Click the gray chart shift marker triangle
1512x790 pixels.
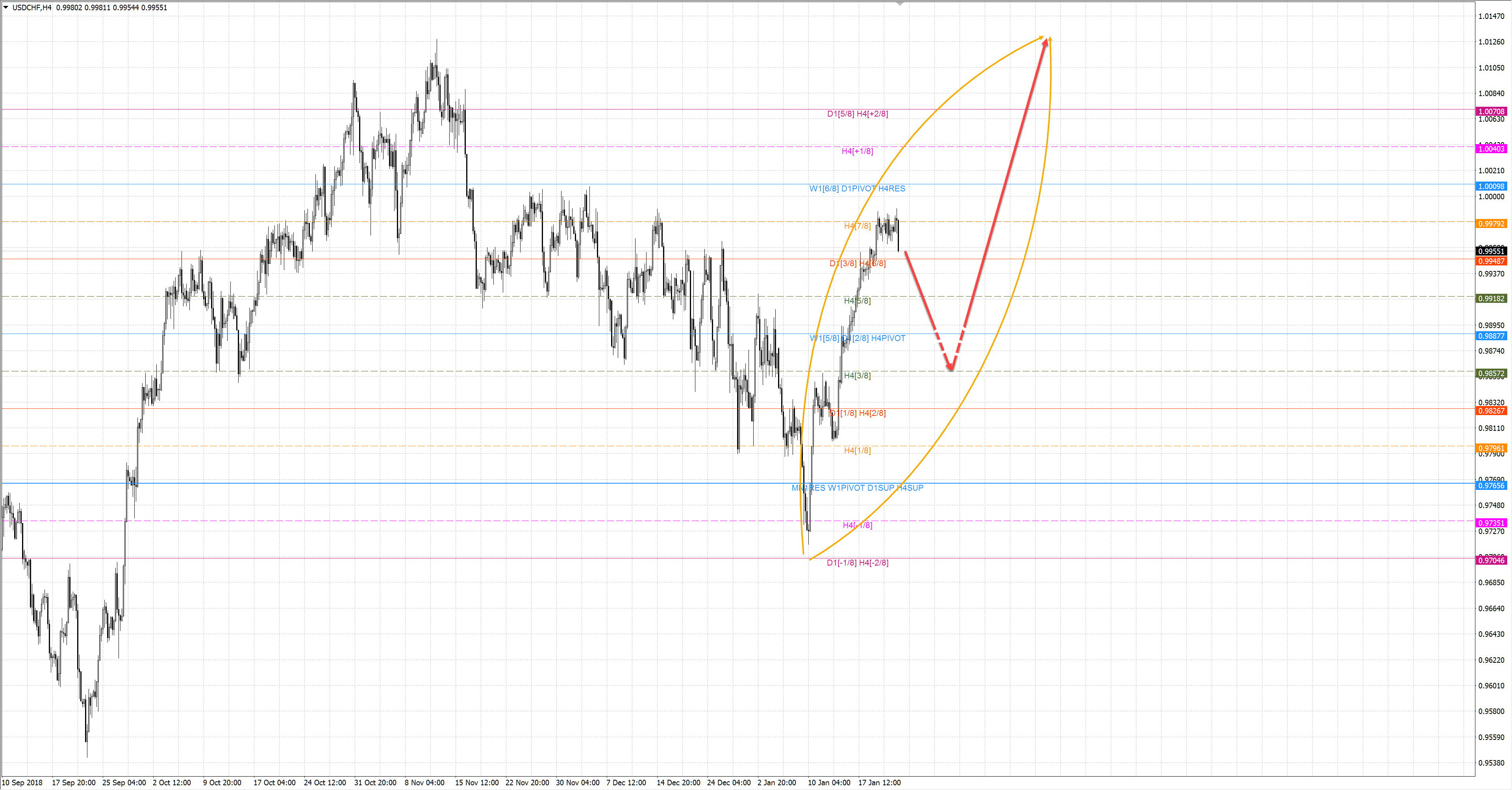899,4
